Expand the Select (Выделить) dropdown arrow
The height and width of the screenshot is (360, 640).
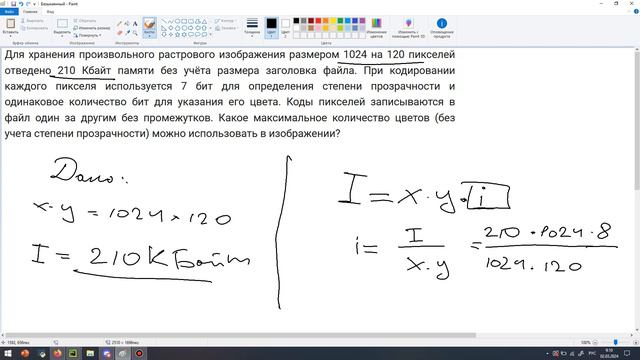pos(62,36)
